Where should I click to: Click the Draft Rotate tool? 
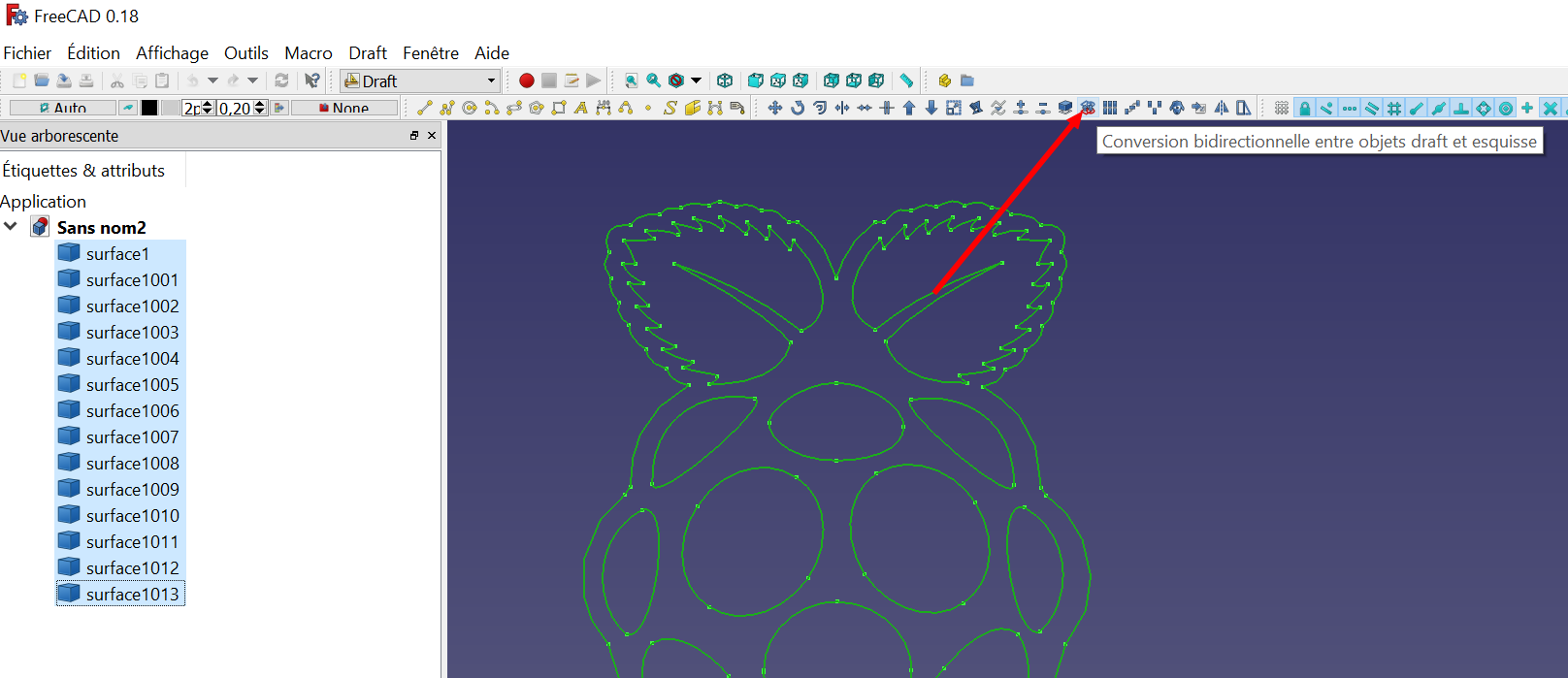pos(798,108)
